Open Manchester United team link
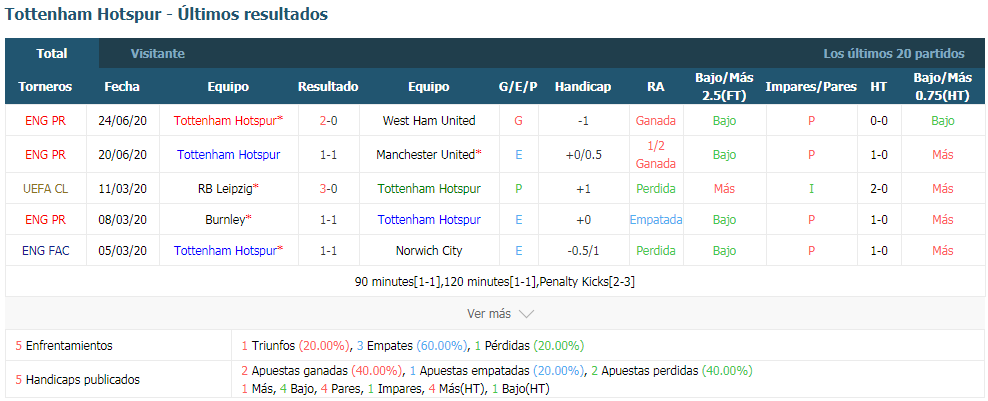 pos(428,154)
